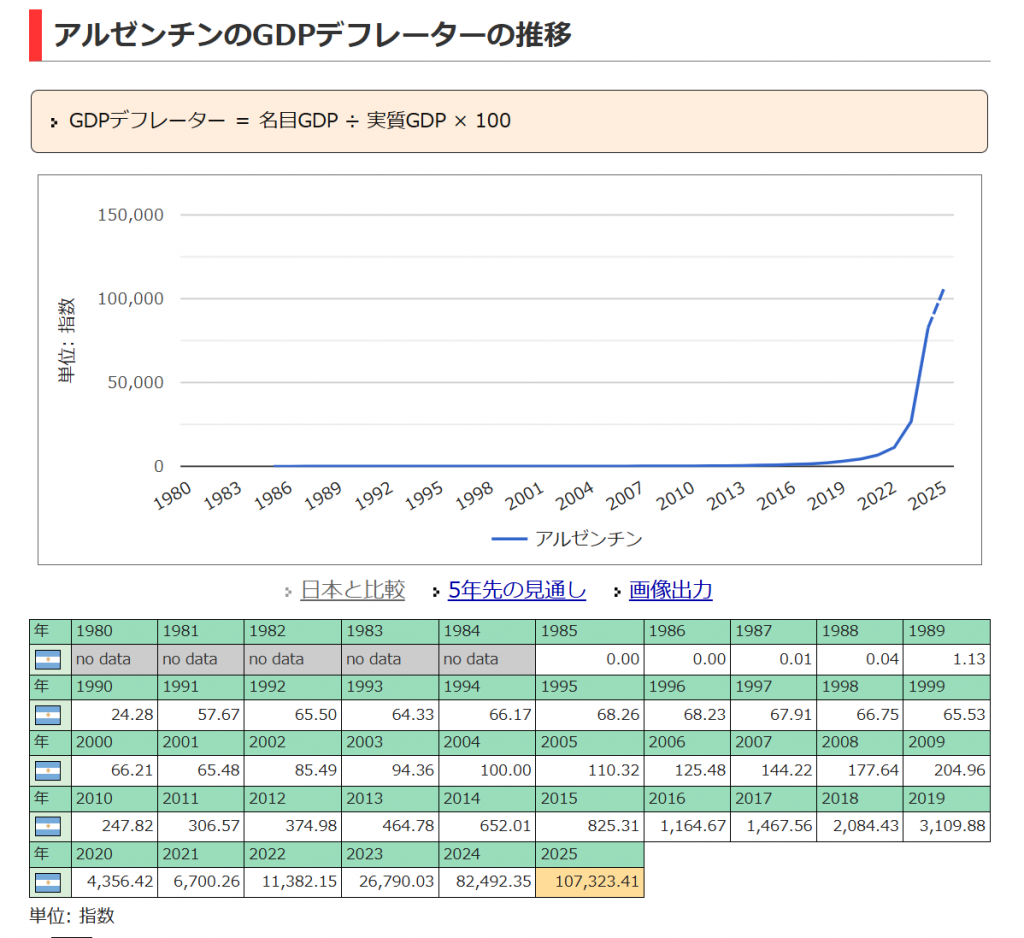Open the 日本と比較 link
Viewport: 1024px width, 938px height.
pos(352,590)
